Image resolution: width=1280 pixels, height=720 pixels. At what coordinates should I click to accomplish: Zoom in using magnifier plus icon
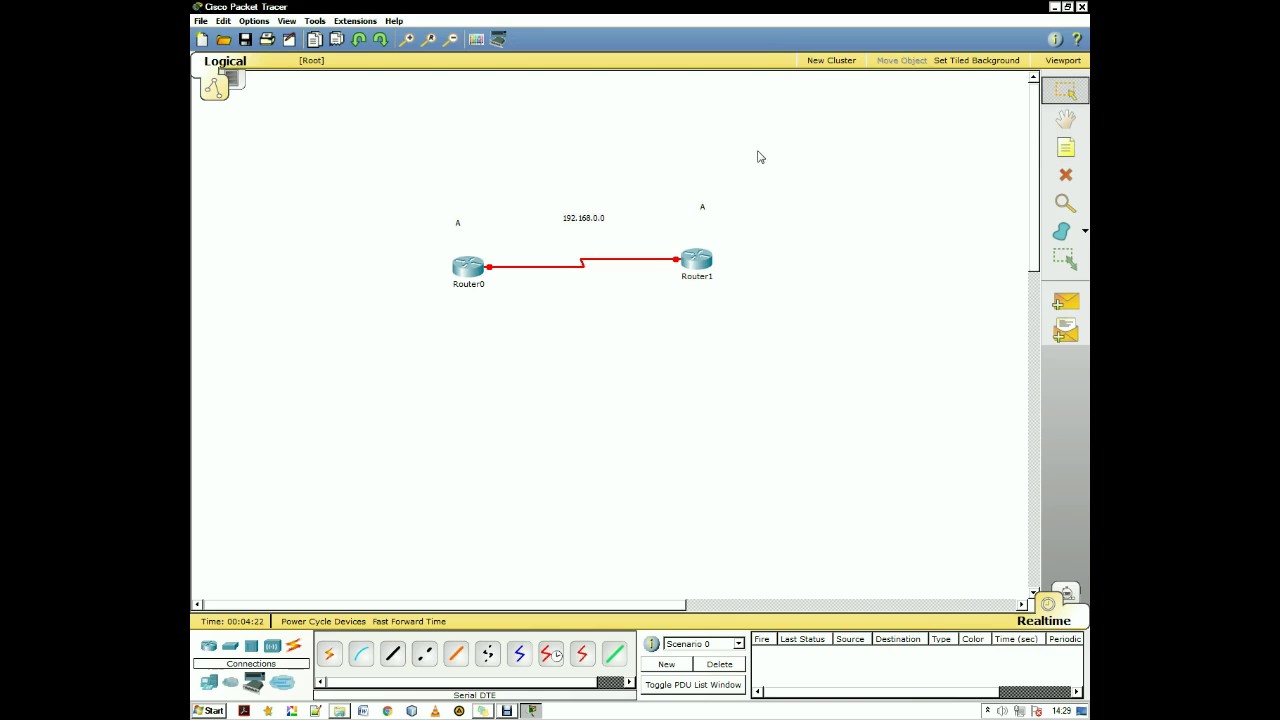(406, 39)
